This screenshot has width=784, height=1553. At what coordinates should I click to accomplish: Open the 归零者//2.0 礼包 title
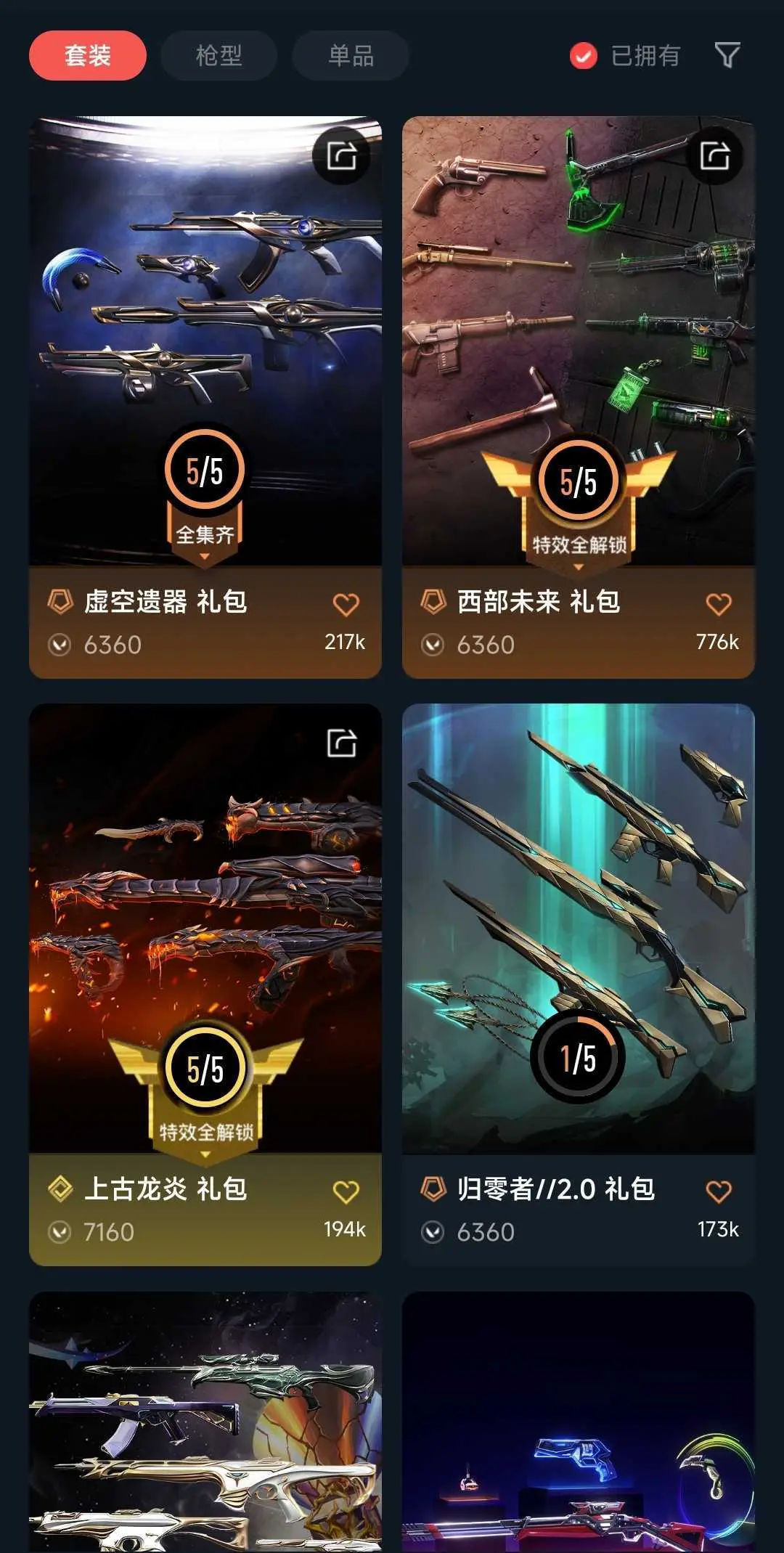(556, 1189)
